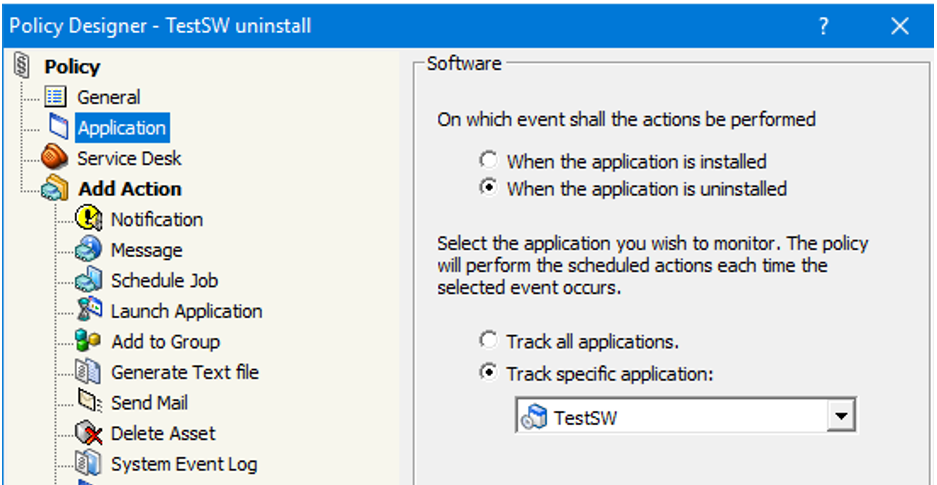Open the TestSW application dropdown arrow

point(842,416)
